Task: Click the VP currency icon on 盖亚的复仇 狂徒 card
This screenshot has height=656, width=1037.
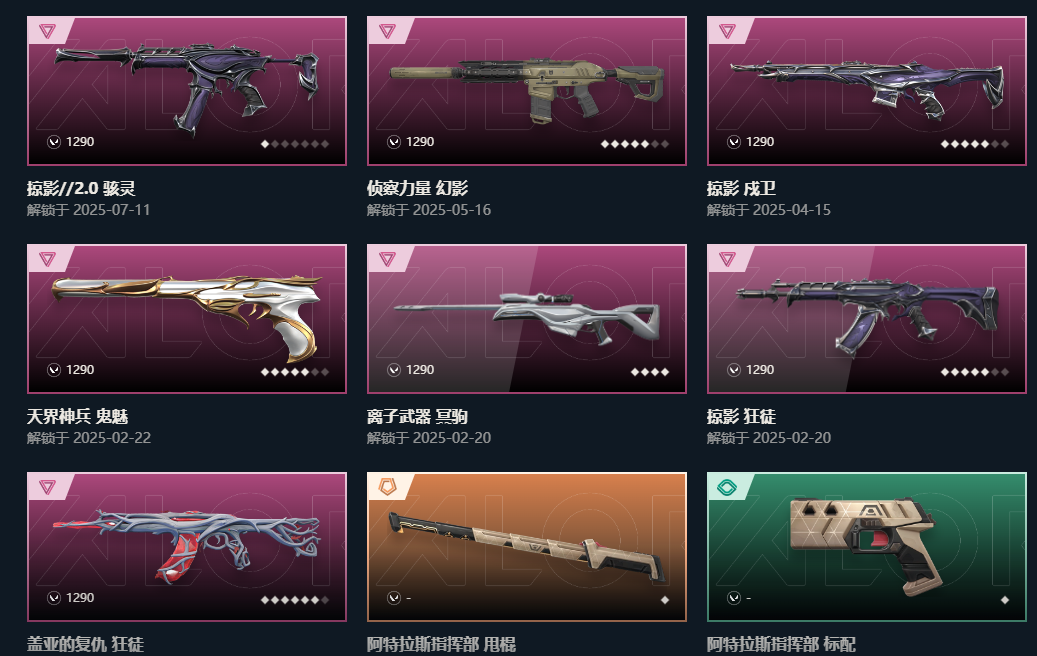Action: pos(54,598)
